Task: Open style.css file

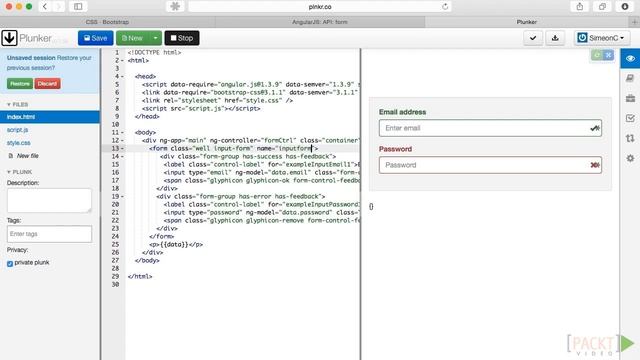Action: 19,143
